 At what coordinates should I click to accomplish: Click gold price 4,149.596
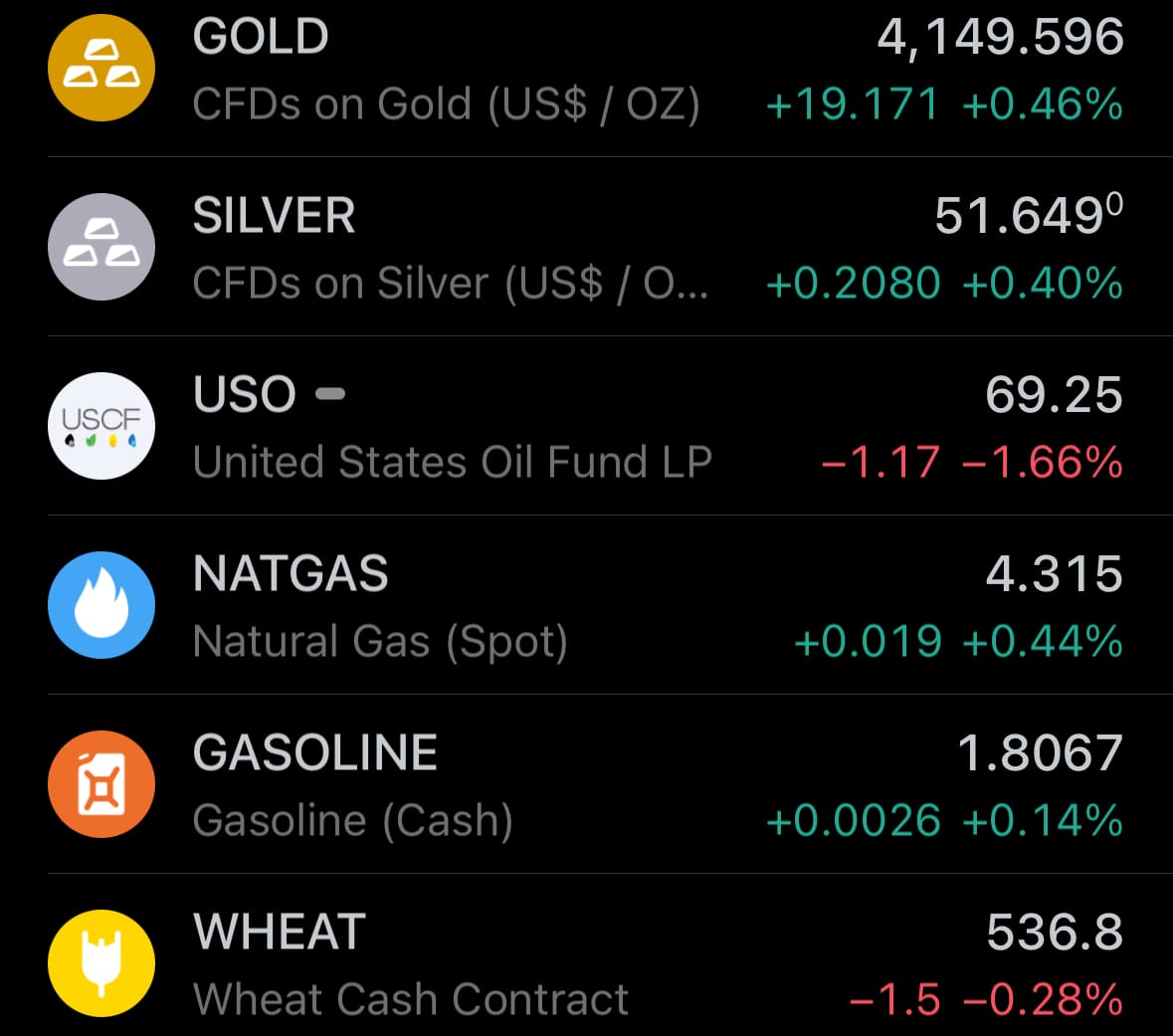point(1000,38)
